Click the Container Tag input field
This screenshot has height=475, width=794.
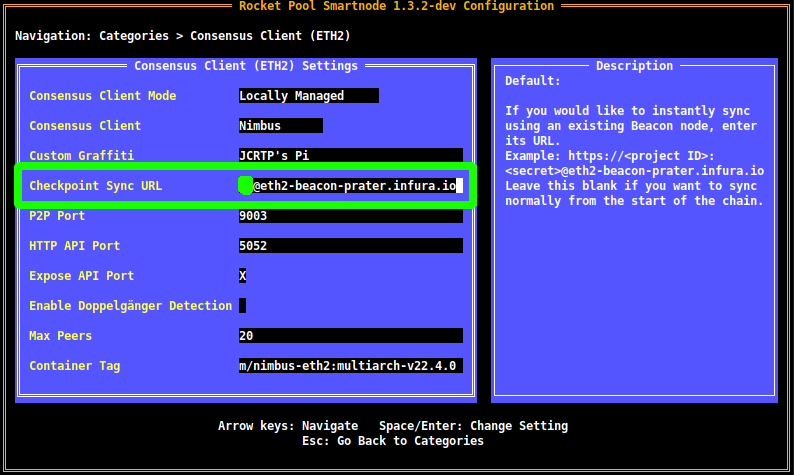[350, 366]
